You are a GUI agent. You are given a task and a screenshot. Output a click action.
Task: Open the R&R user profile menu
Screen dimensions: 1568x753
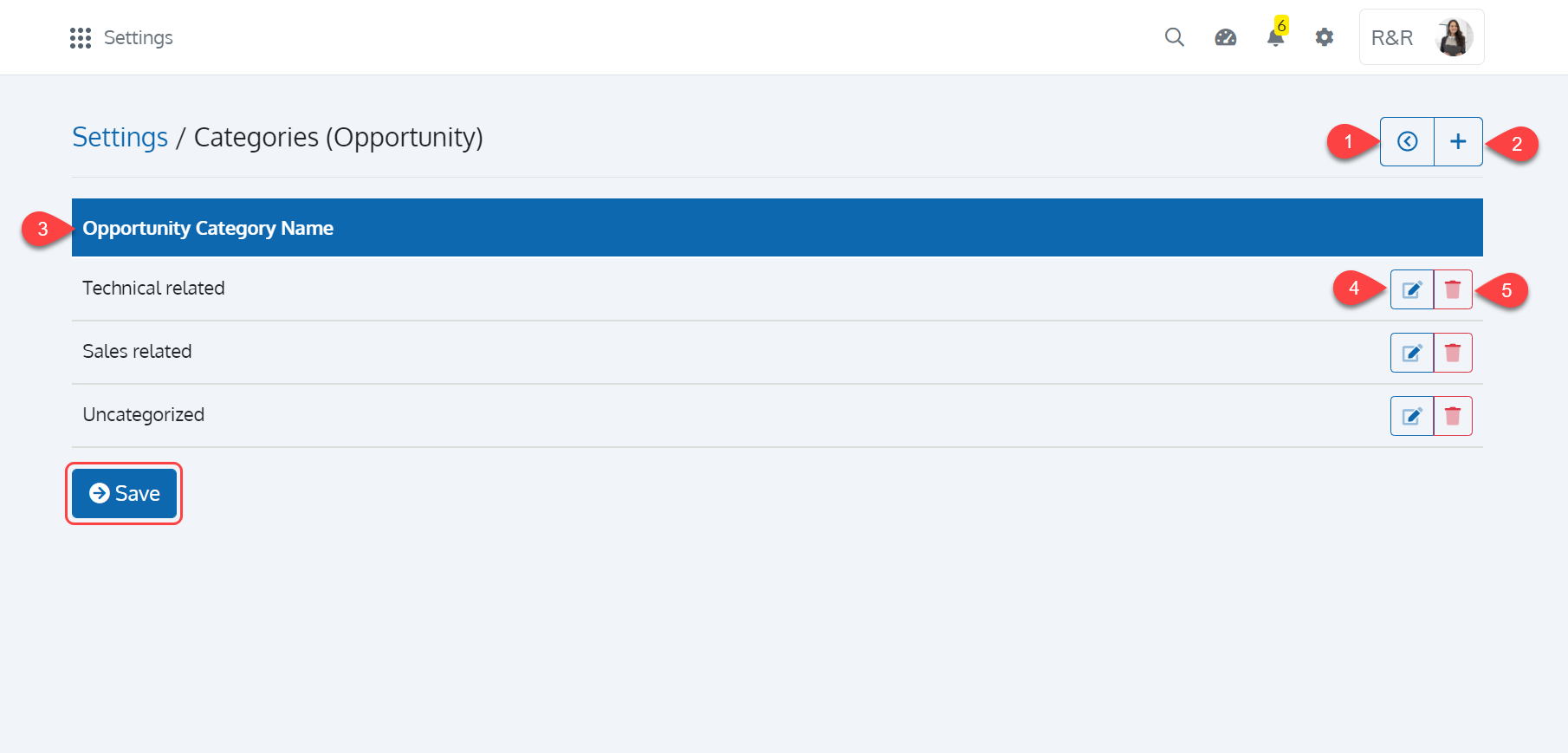(1392, 37)
